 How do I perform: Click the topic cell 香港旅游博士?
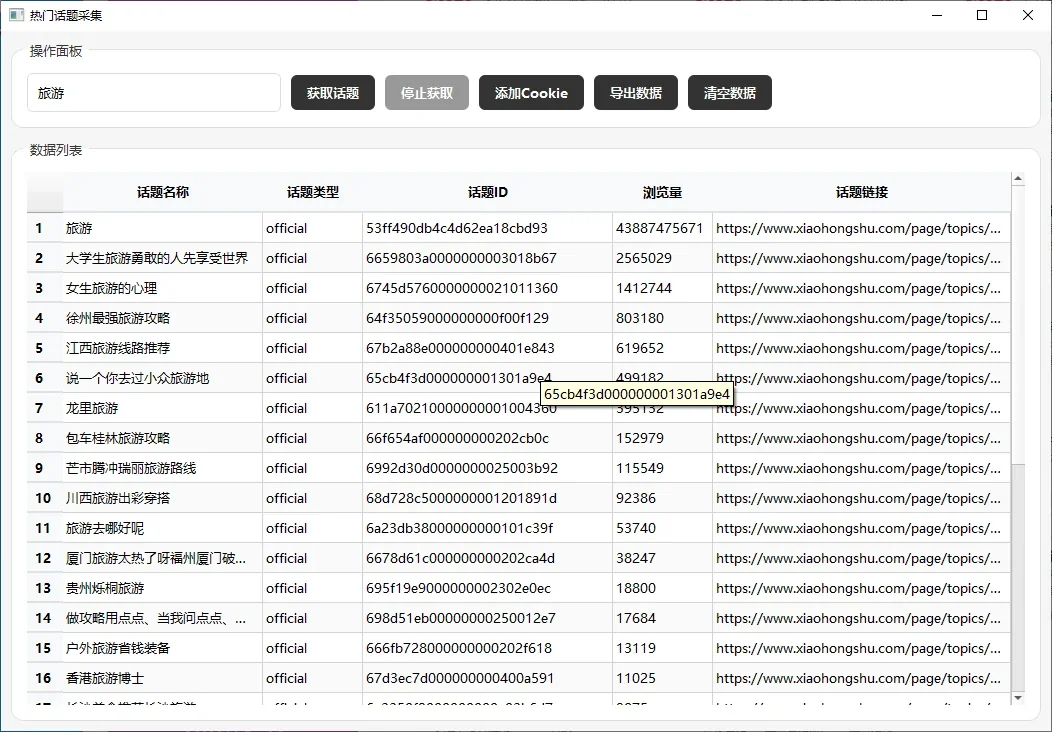click(162, 678)
